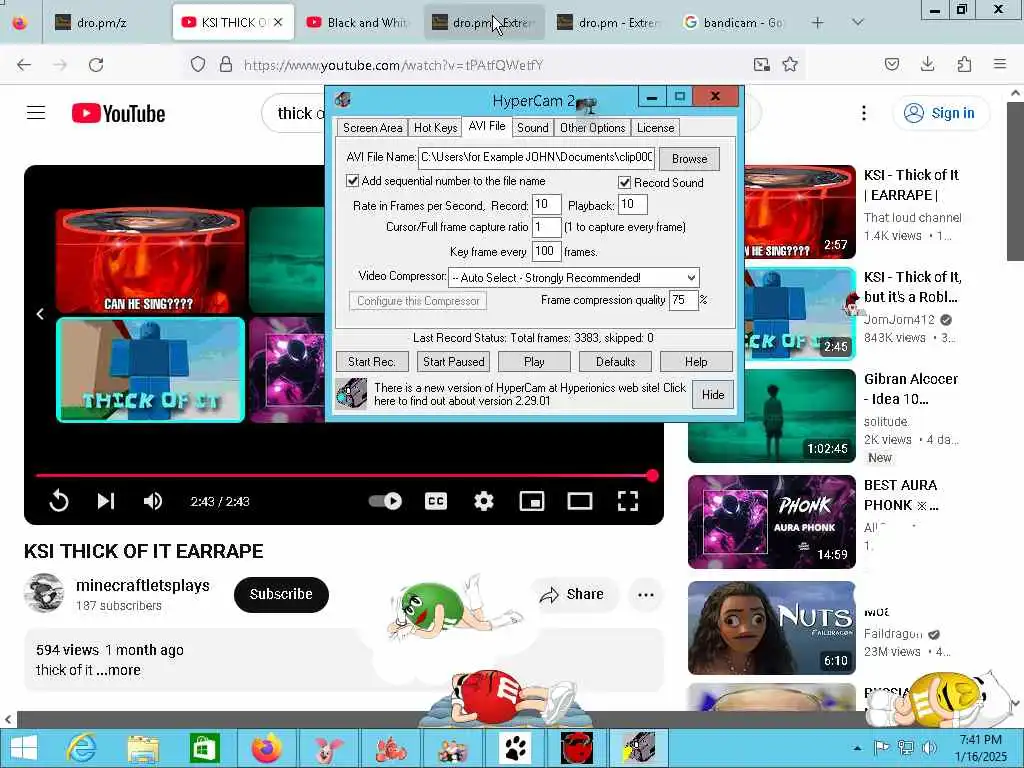Enable miniplayer mode icon
This screenshot has height=768, width=1024.
tap(532, 501)
